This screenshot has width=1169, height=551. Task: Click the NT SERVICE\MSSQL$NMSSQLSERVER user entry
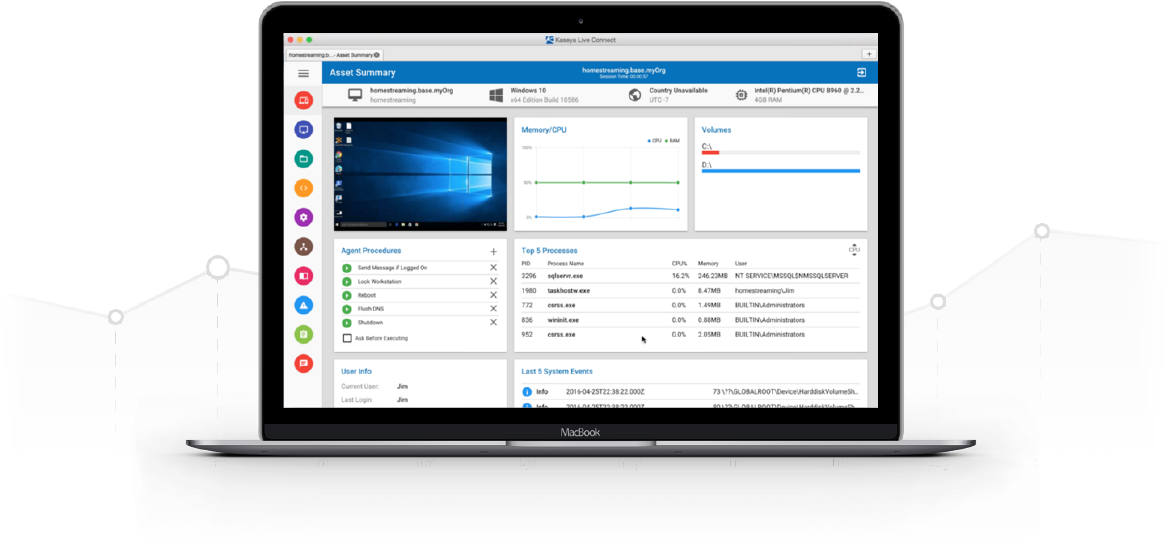coord(792,276)
